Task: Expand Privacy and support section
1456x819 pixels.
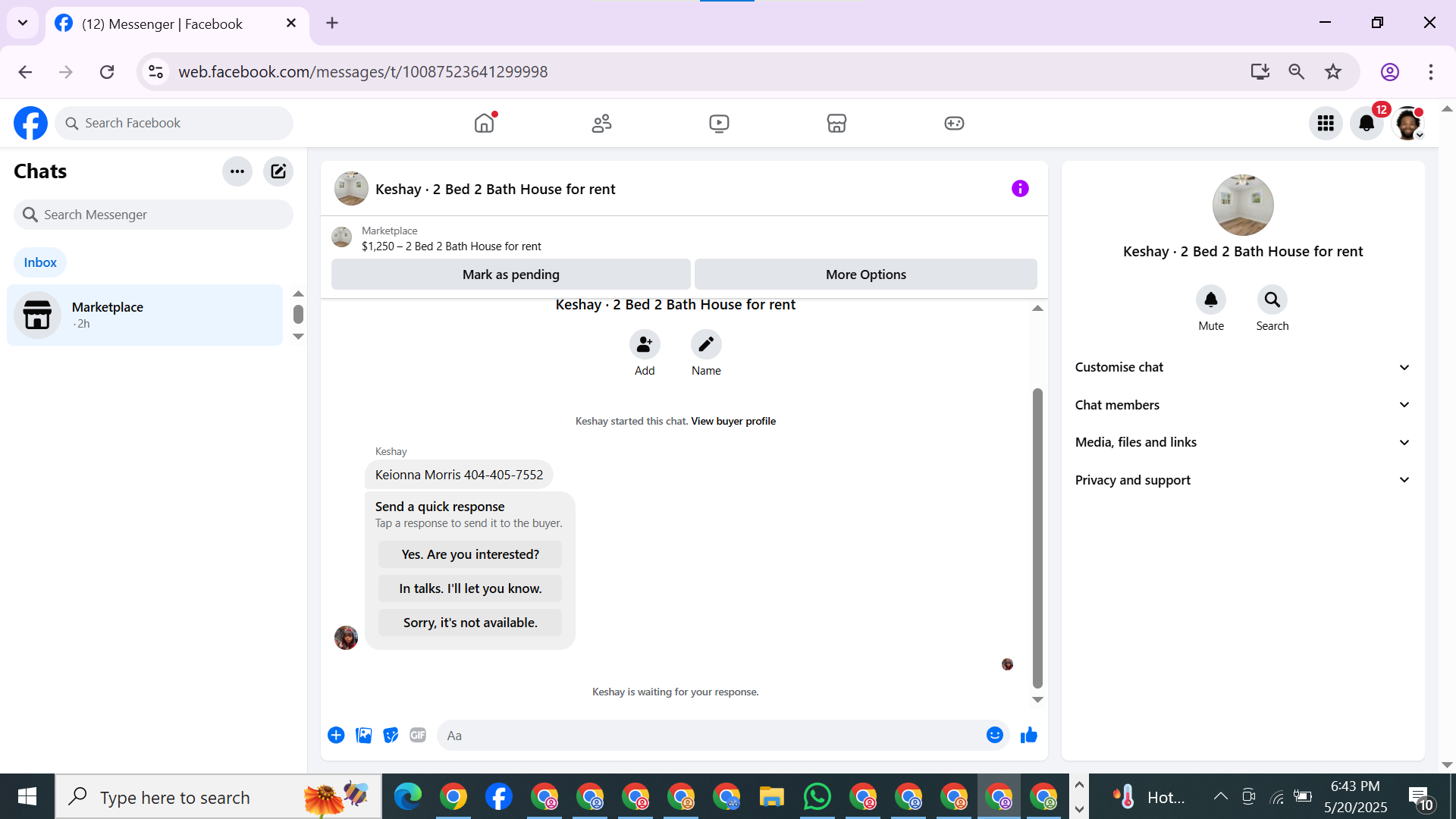Action: 1242,480
